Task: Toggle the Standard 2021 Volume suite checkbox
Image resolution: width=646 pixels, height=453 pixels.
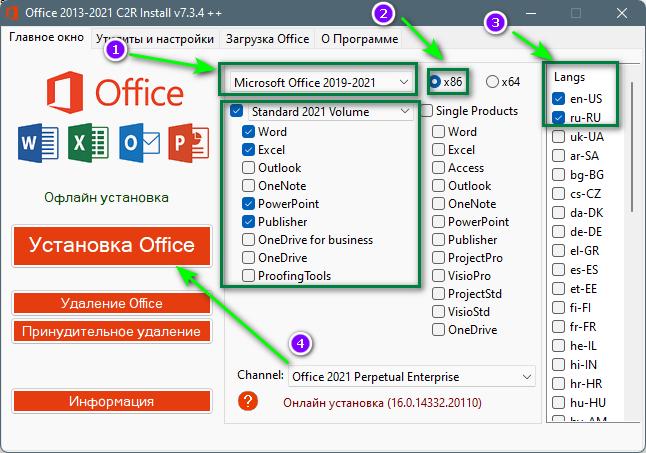Action: [x=236, y=111]
